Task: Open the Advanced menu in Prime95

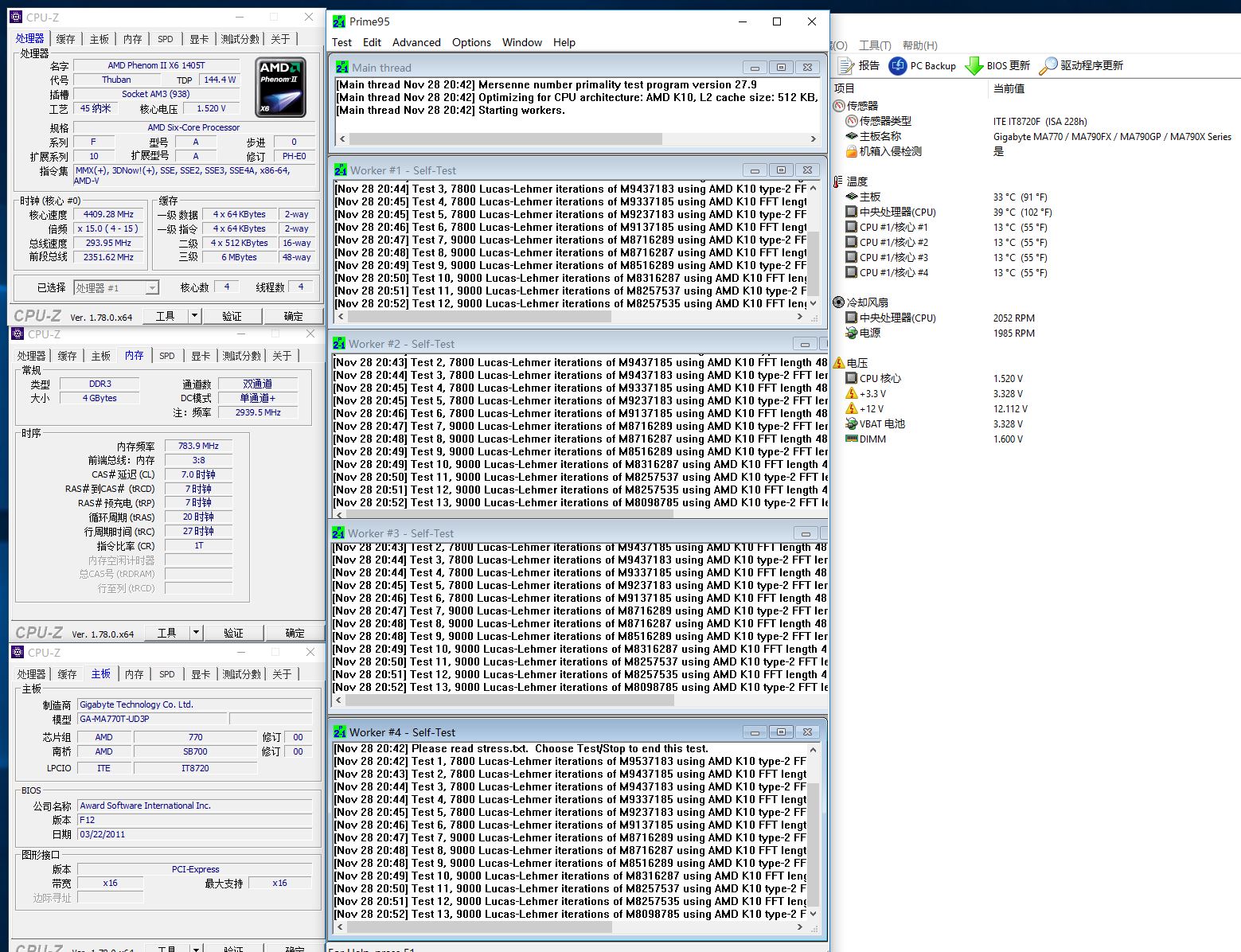Action: point(416,42)
